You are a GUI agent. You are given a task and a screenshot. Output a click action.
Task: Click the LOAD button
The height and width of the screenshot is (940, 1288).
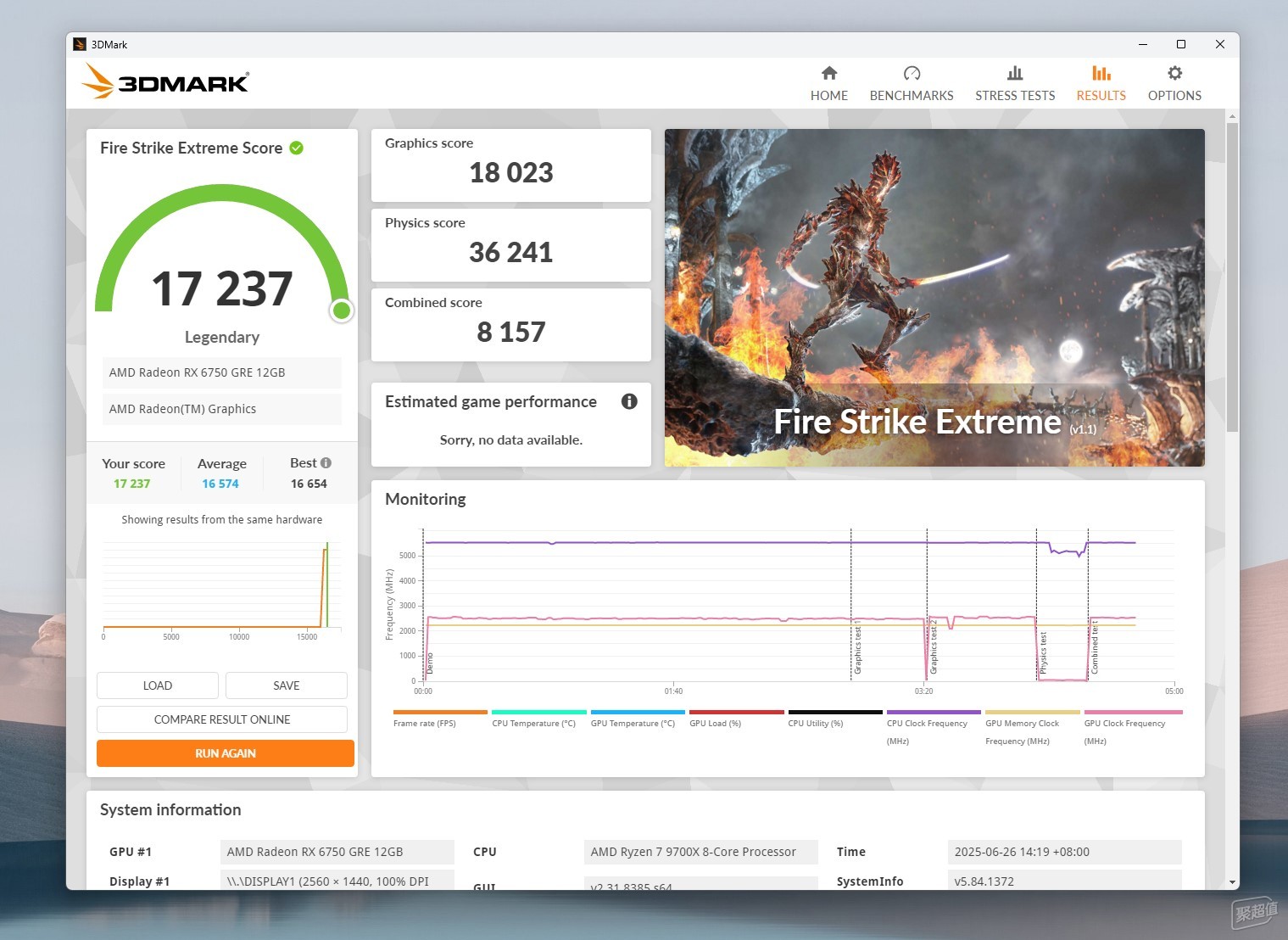(158, 685)
